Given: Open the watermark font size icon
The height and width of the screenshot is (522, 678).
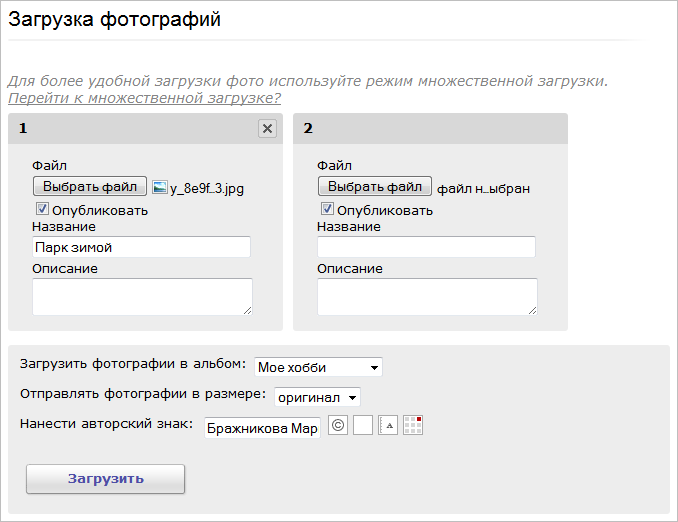Looking at the screenshot, I should tap(388, 426).
